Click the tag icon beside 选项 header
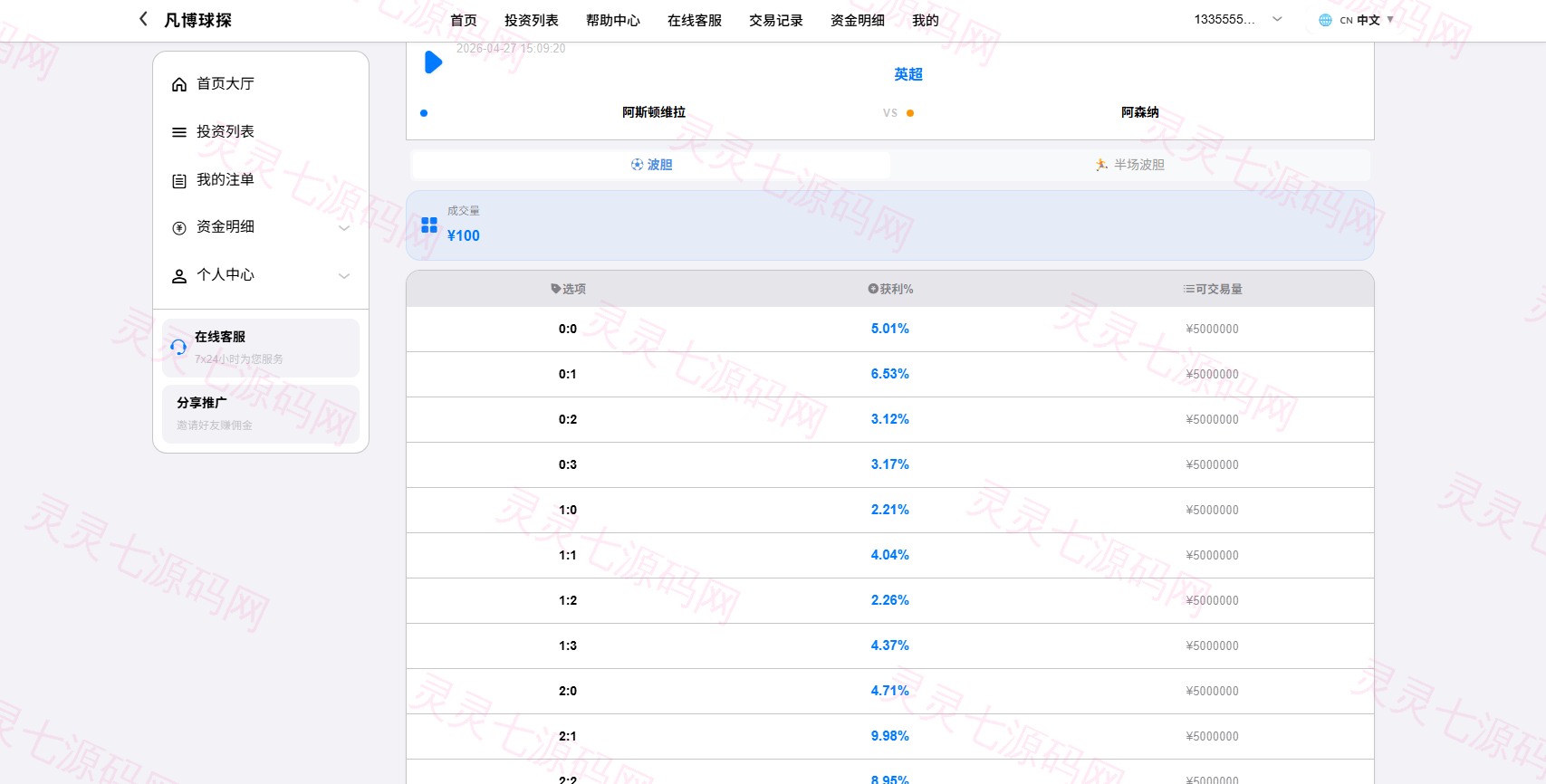The height and width of the screenshot is (784, 1546). pos(555,289)
